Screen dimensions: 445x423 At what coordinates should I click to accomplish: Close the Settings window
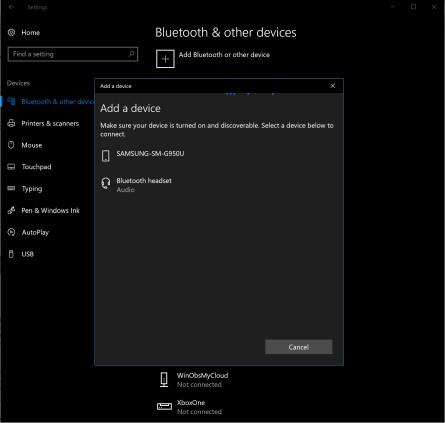click(x=434, y=7)
